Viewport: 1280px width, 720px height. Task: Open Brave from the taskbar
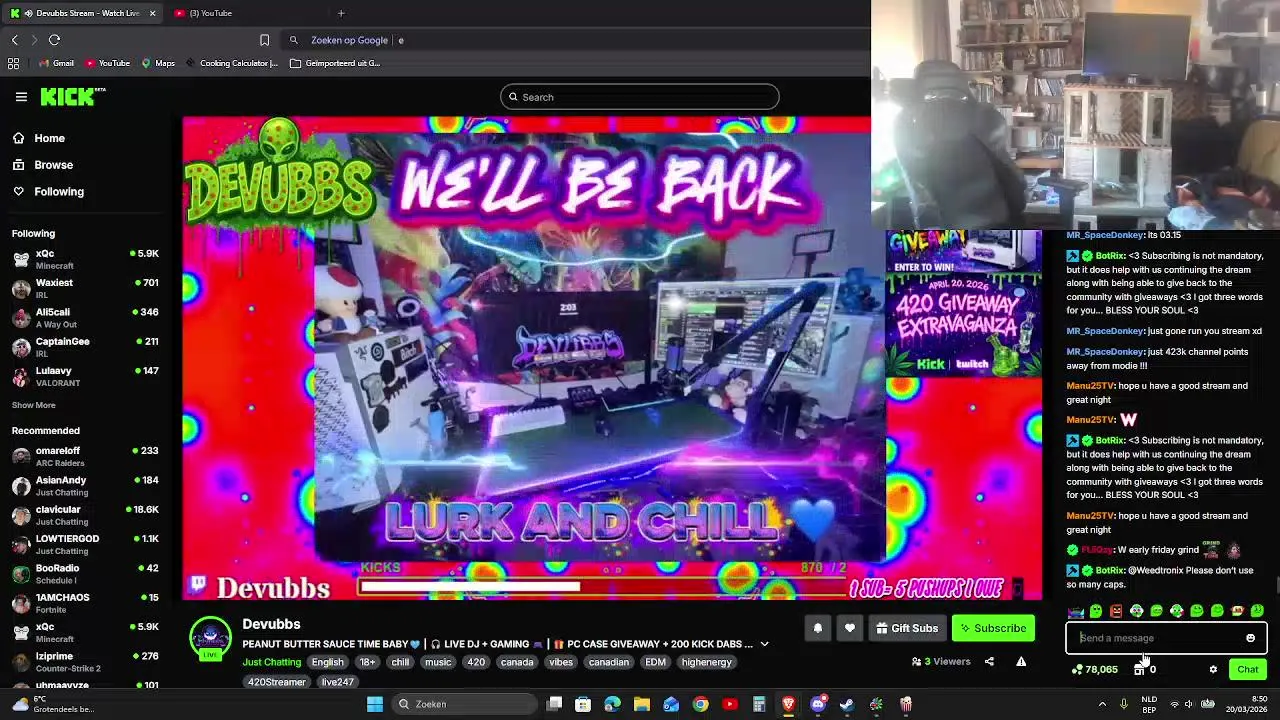pyautogui.click(x=788, y=704)
